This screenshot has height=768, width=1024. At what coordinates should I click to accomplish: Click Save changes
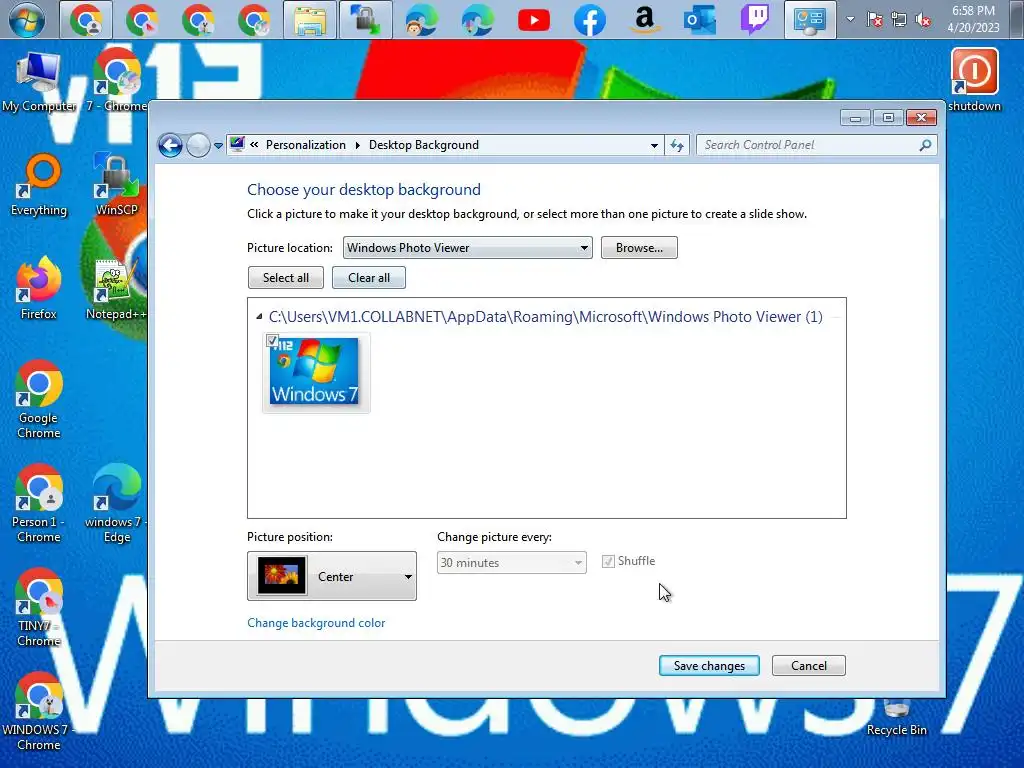[709, 665]
